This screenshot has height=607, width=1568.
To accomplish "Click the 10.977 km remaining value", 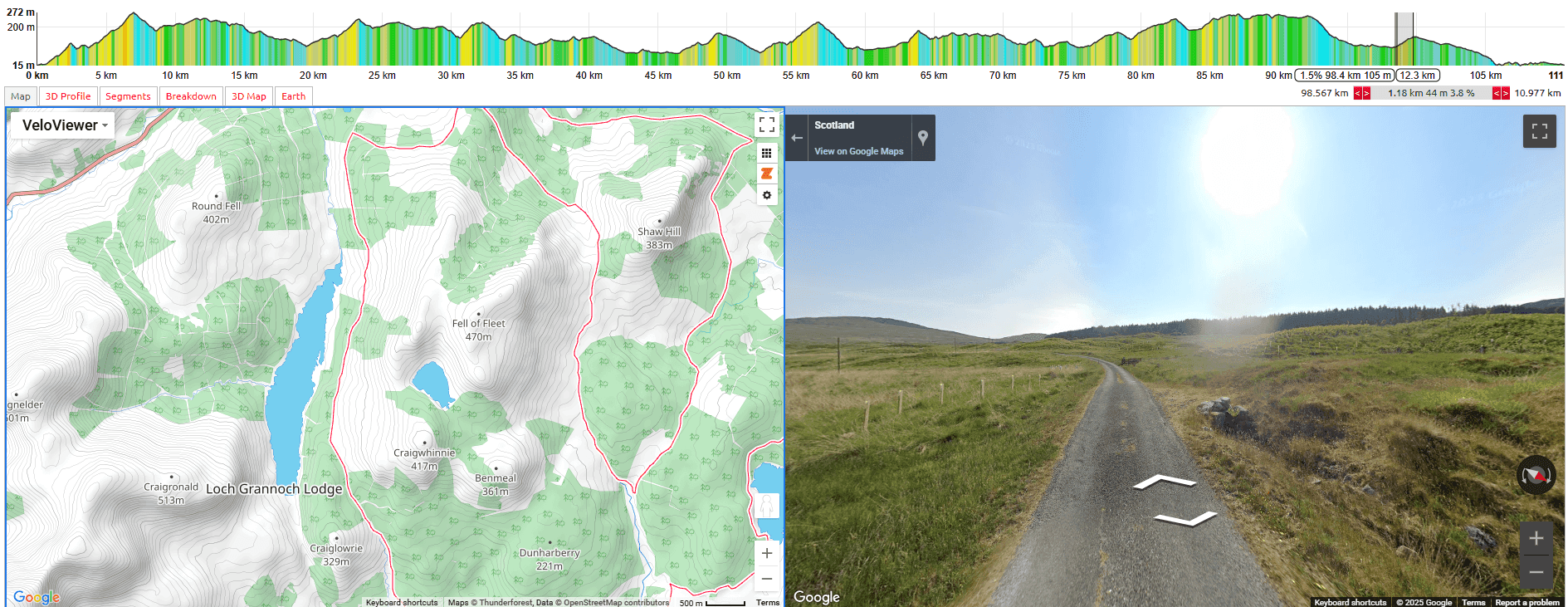I will (x=1537, y=93).
